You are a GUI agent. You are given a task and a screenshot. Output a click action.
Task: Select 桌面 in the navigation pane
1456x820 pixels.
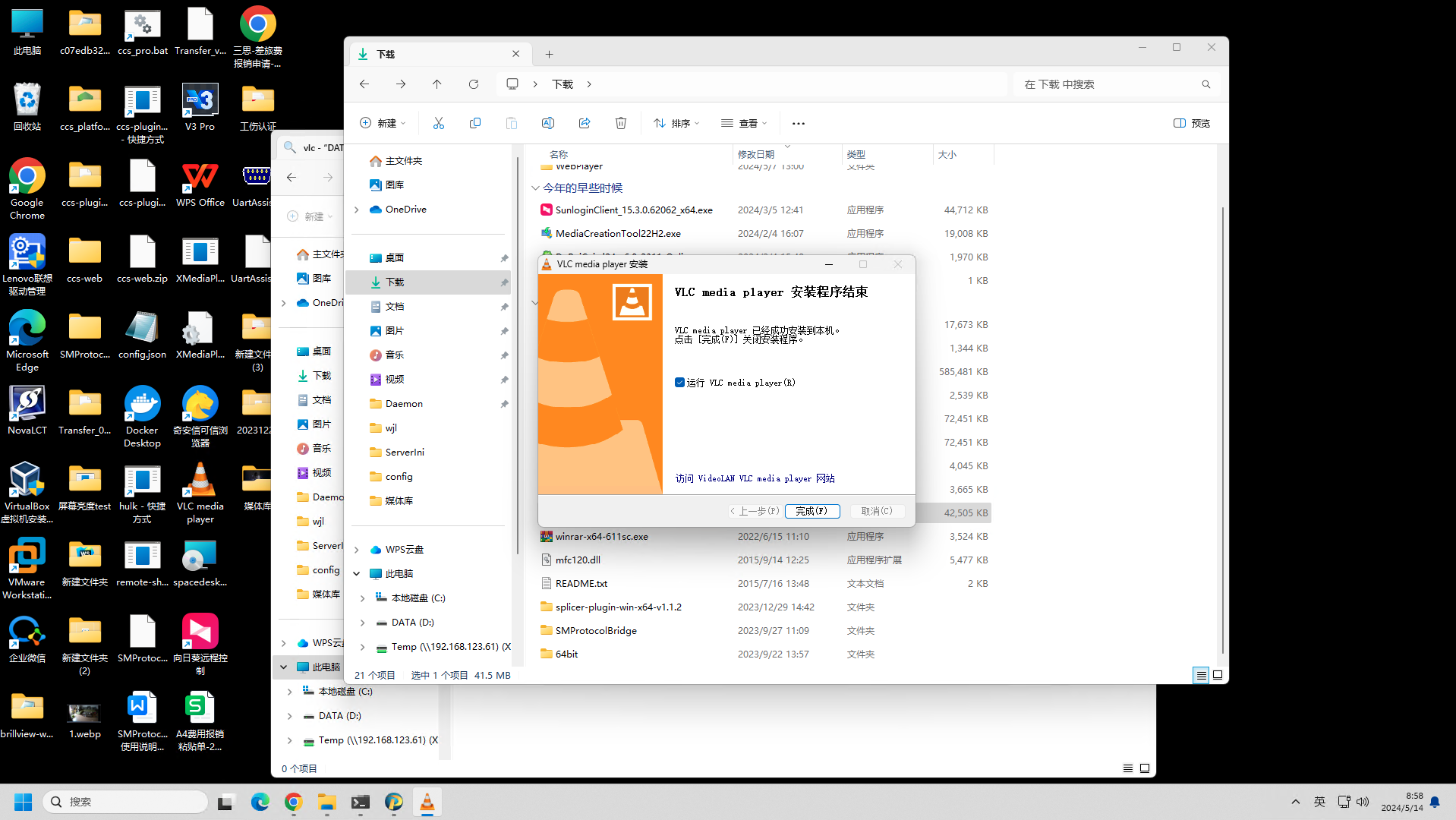click(386, 258)
